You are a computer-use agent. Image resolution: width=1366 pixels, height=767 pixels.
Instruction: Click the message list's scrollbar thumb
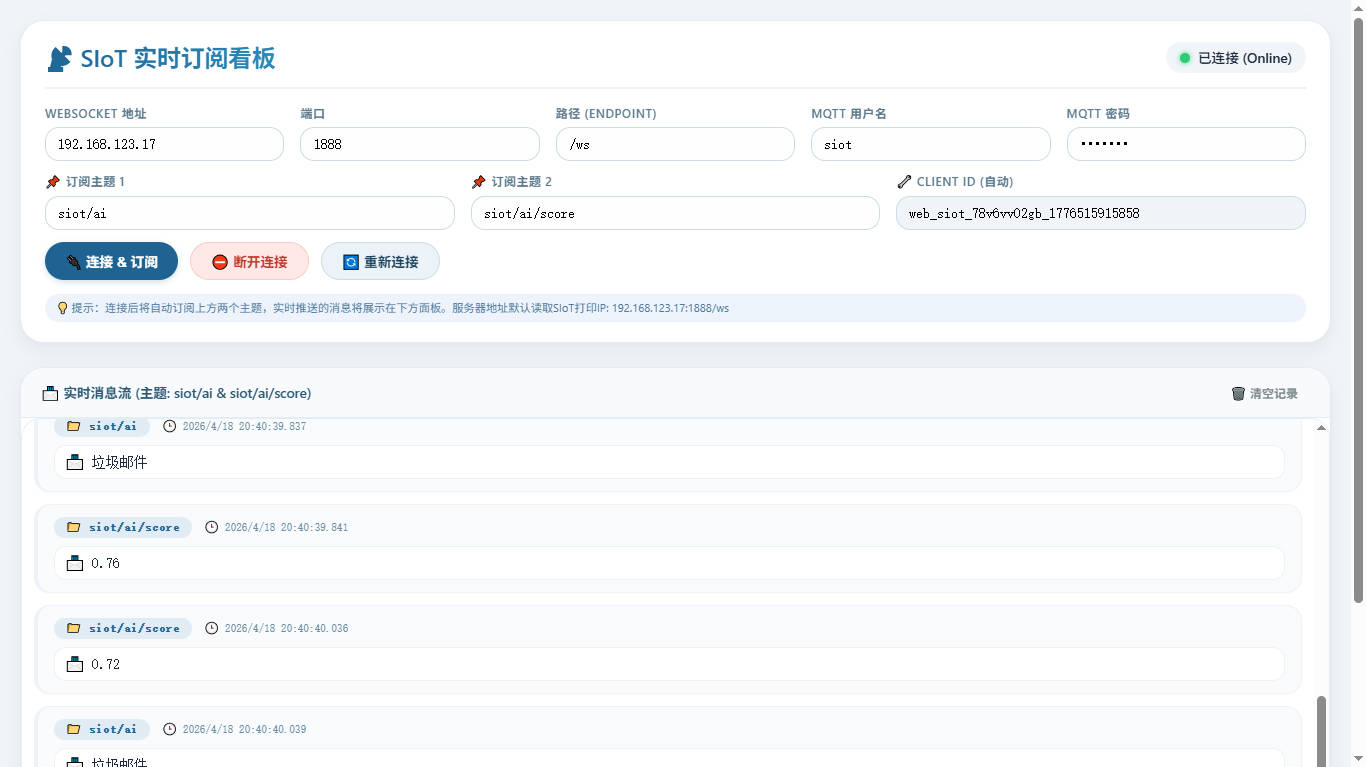1321,731
